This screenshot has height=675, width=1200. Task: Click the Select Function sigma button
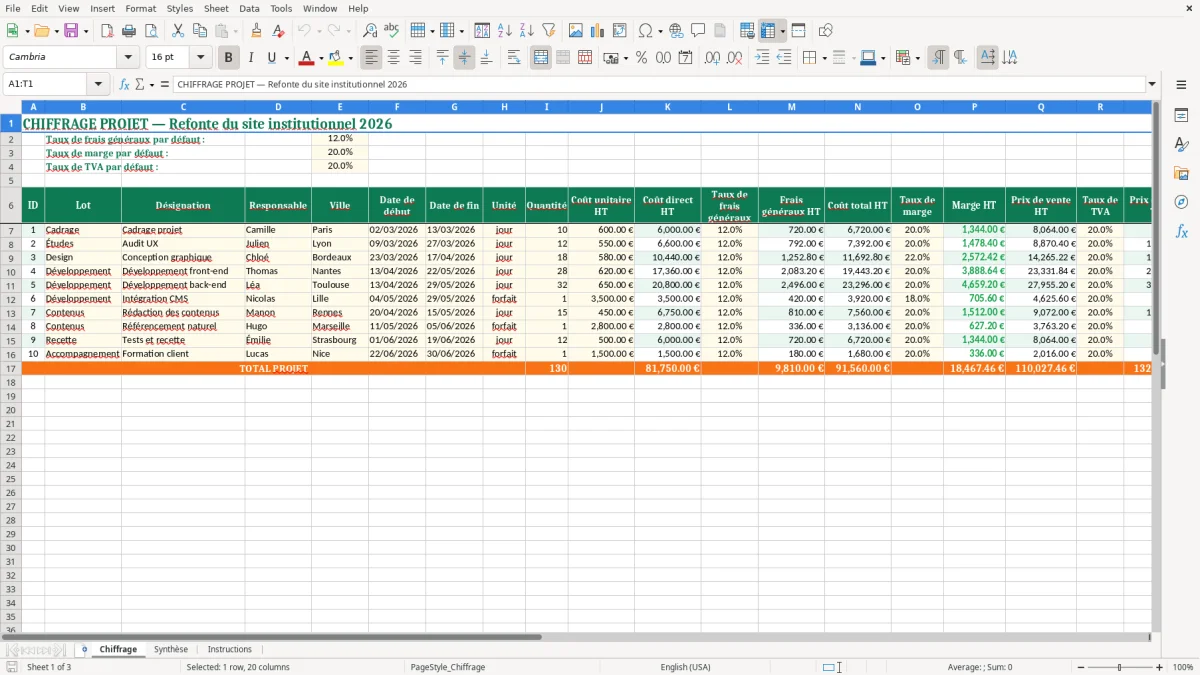140,84
